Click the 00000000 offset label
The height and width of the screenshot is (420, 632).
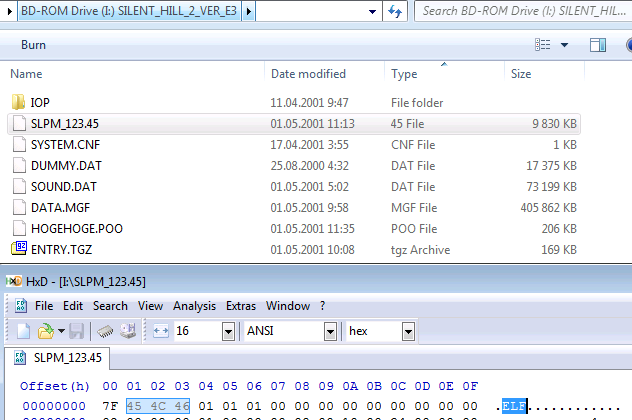54,406
